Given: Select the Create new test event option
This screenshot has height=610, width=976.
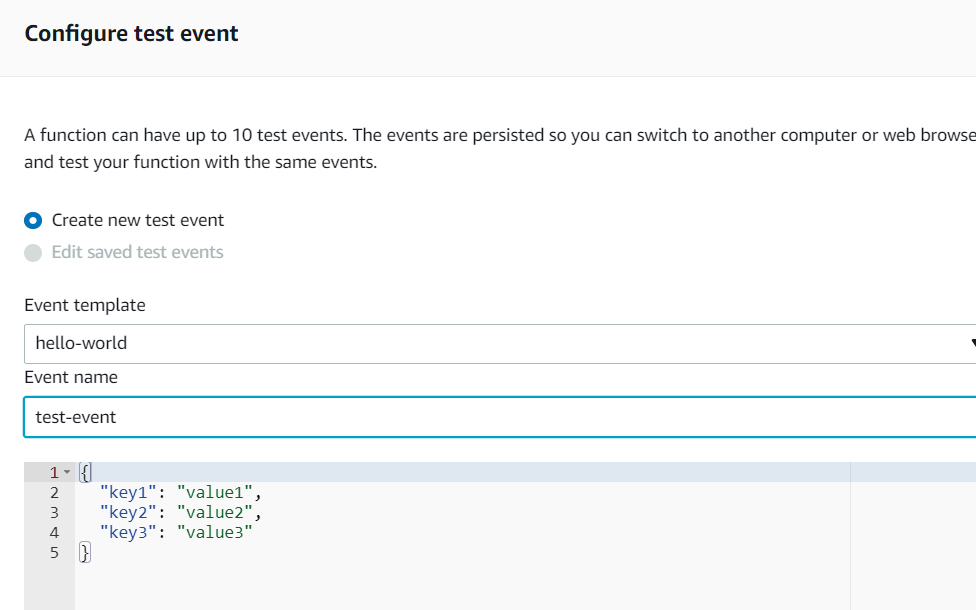Looking at the screenshot, I should click(x=33, y=220).
